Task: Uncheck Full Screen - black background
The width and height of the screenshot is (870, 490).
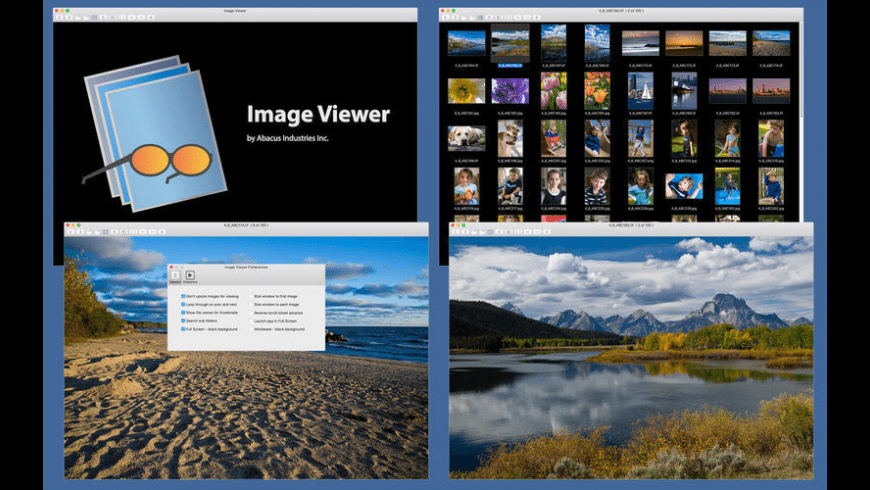Action: (183, 329)
